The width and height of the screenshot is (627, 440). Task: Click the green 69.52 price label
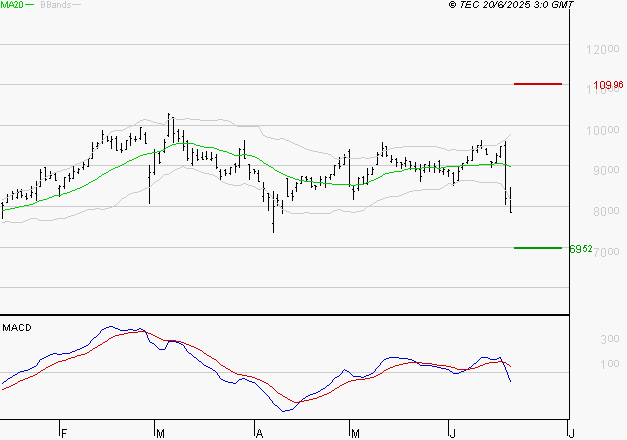point(580,248)
